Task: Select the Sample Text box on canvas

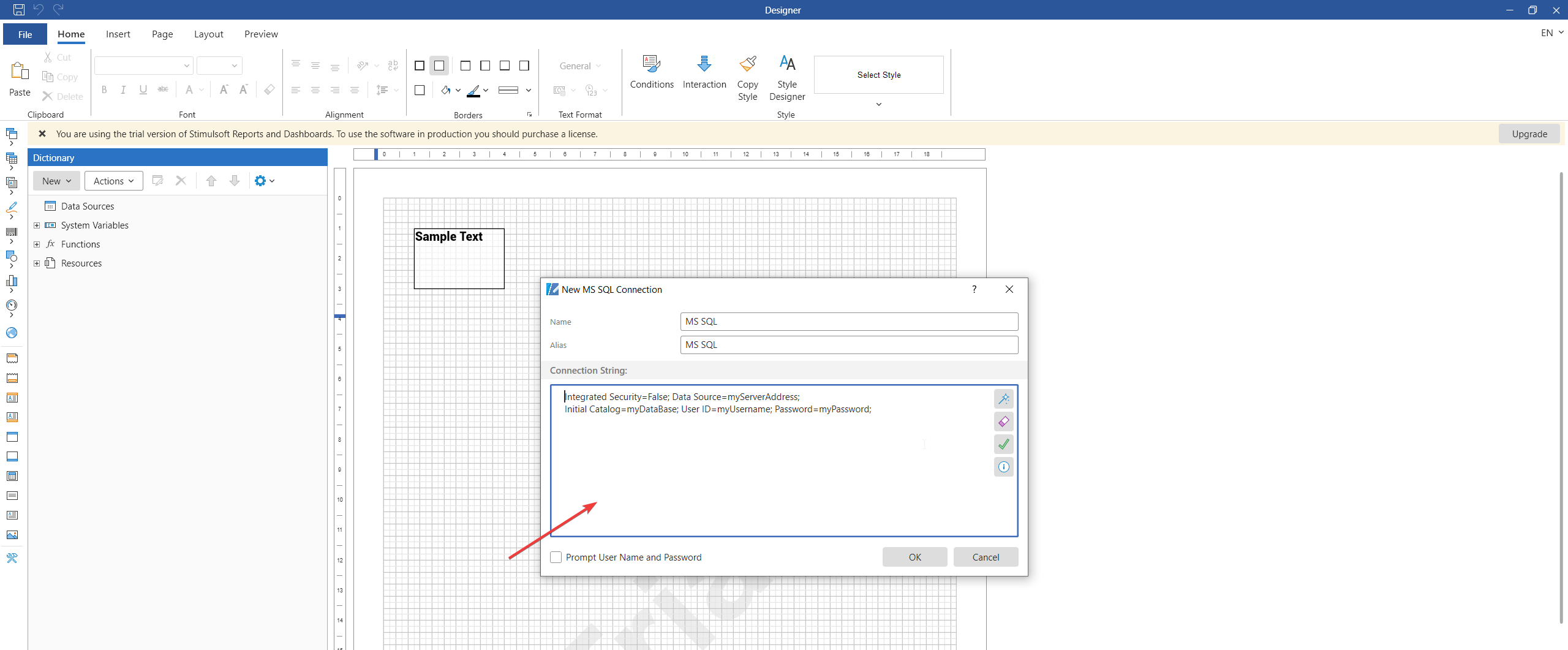Action: 459,259
